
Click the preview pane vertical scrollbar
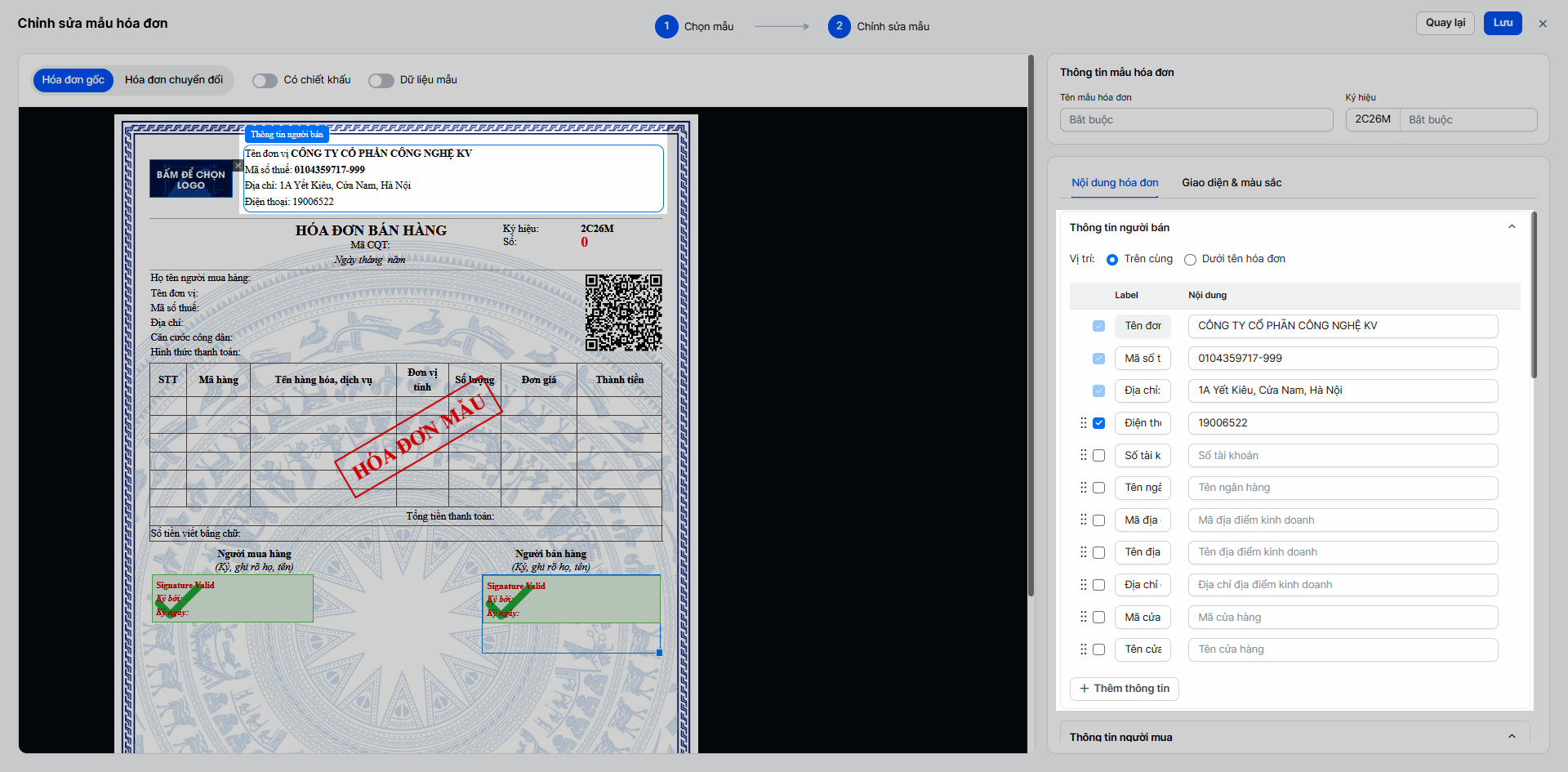pyautogui.click(x=1031, y=327)
